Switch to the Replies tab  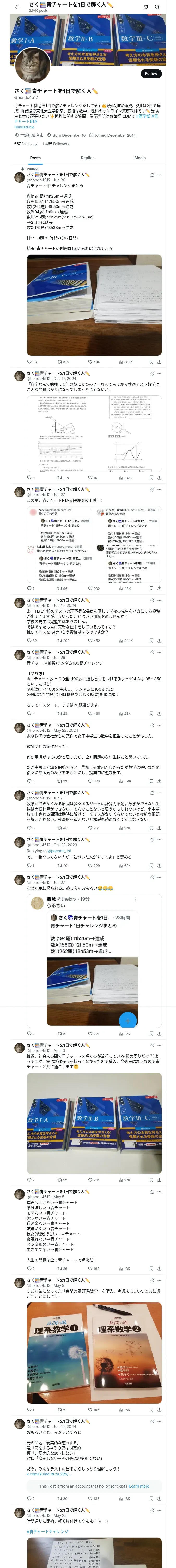pos(87,158)
